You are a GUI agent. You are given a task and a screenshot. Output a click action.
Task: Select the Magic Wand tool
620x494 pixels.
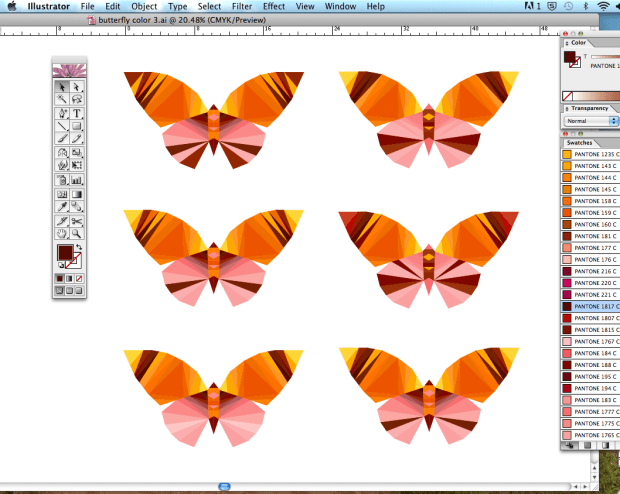pyautogui.click(x=61, y=100)
